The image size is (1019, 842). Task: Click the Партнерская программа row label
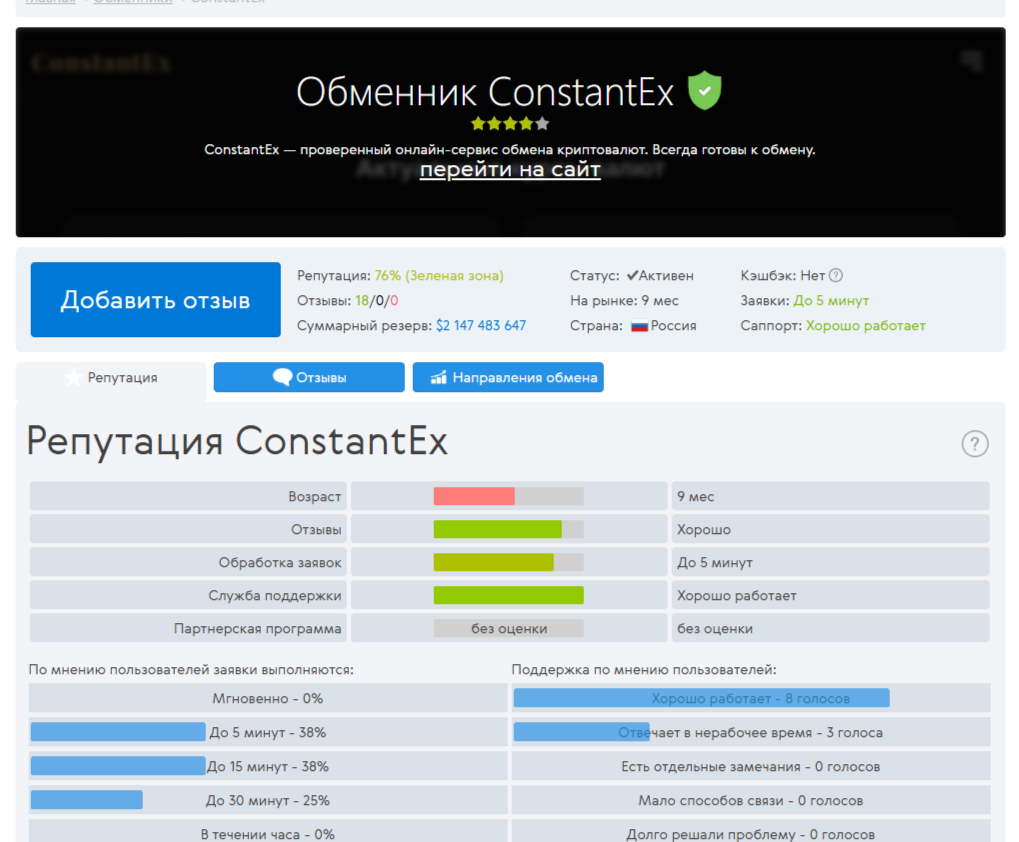click(257, 629)
